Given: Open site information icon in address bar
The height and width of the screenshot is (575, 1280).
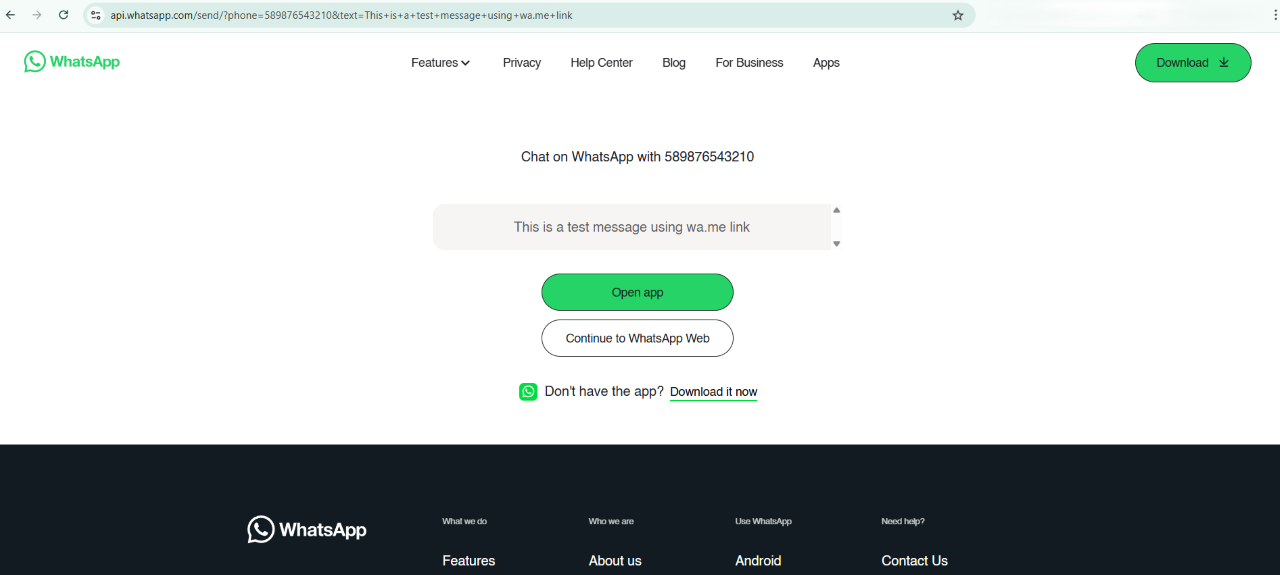Looking at the screenshot, I should (x=96, y=15).
